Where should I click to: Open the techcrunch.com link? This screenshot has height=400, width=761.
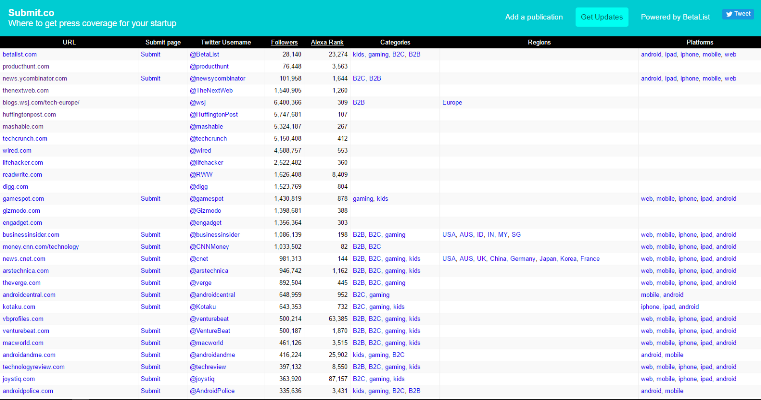pos(25,139)
